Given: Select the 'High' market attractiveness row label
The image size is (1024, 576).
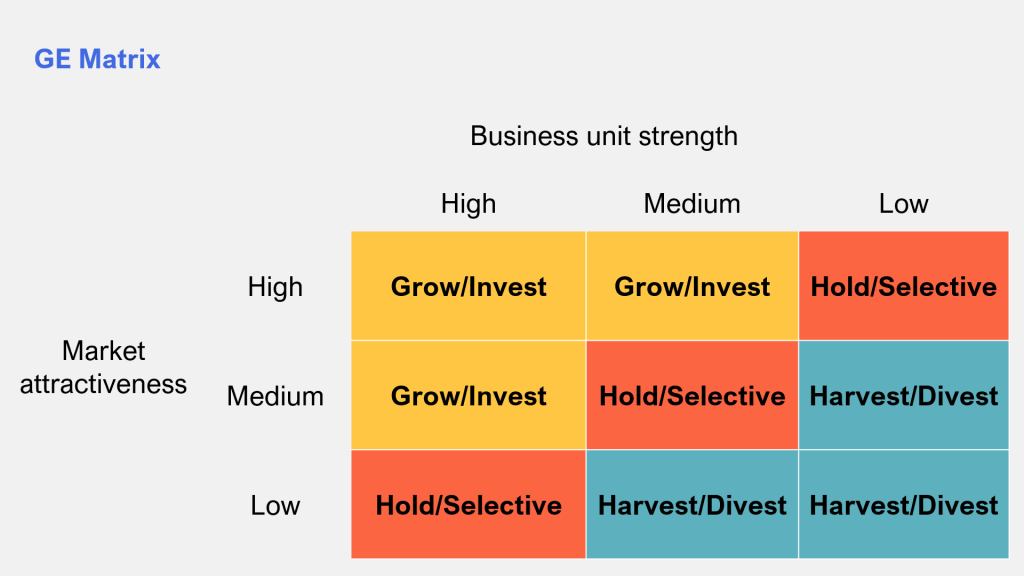Looking at the screenshot, I should pyautogui.click(x=275, y=287).
